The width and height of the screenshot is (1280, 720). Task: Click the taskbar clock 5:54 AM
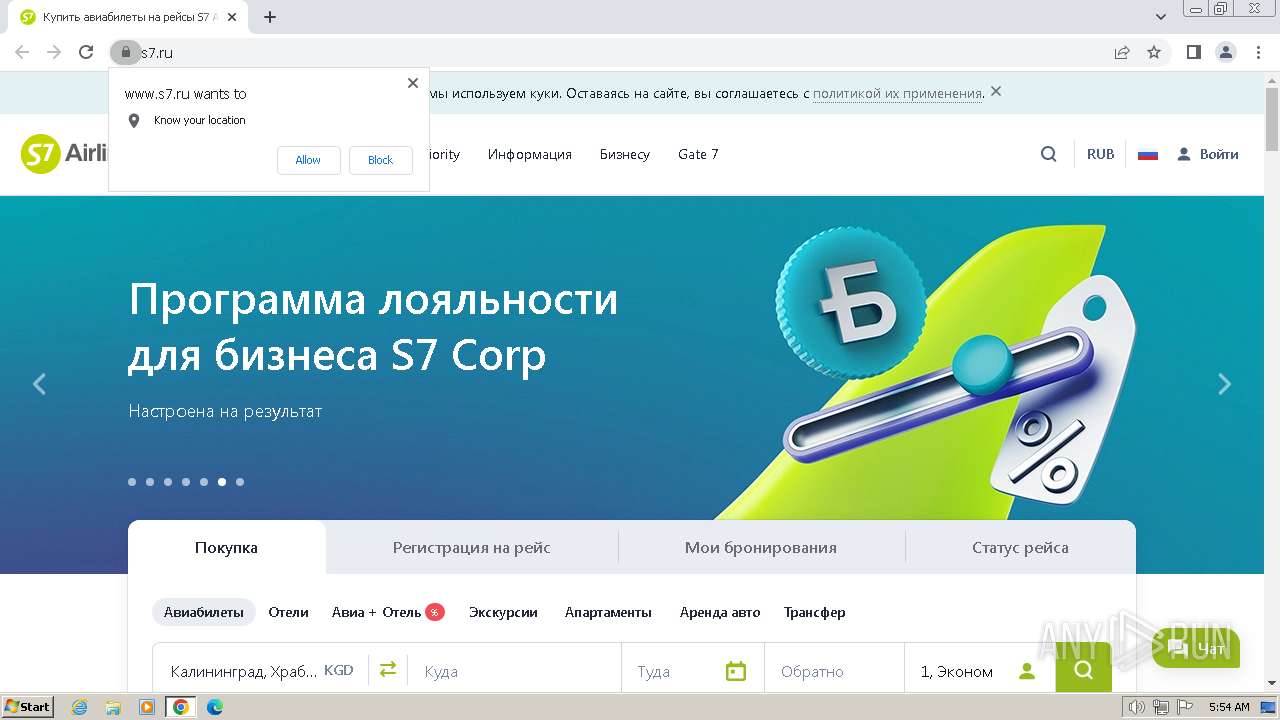[1229, 707]
